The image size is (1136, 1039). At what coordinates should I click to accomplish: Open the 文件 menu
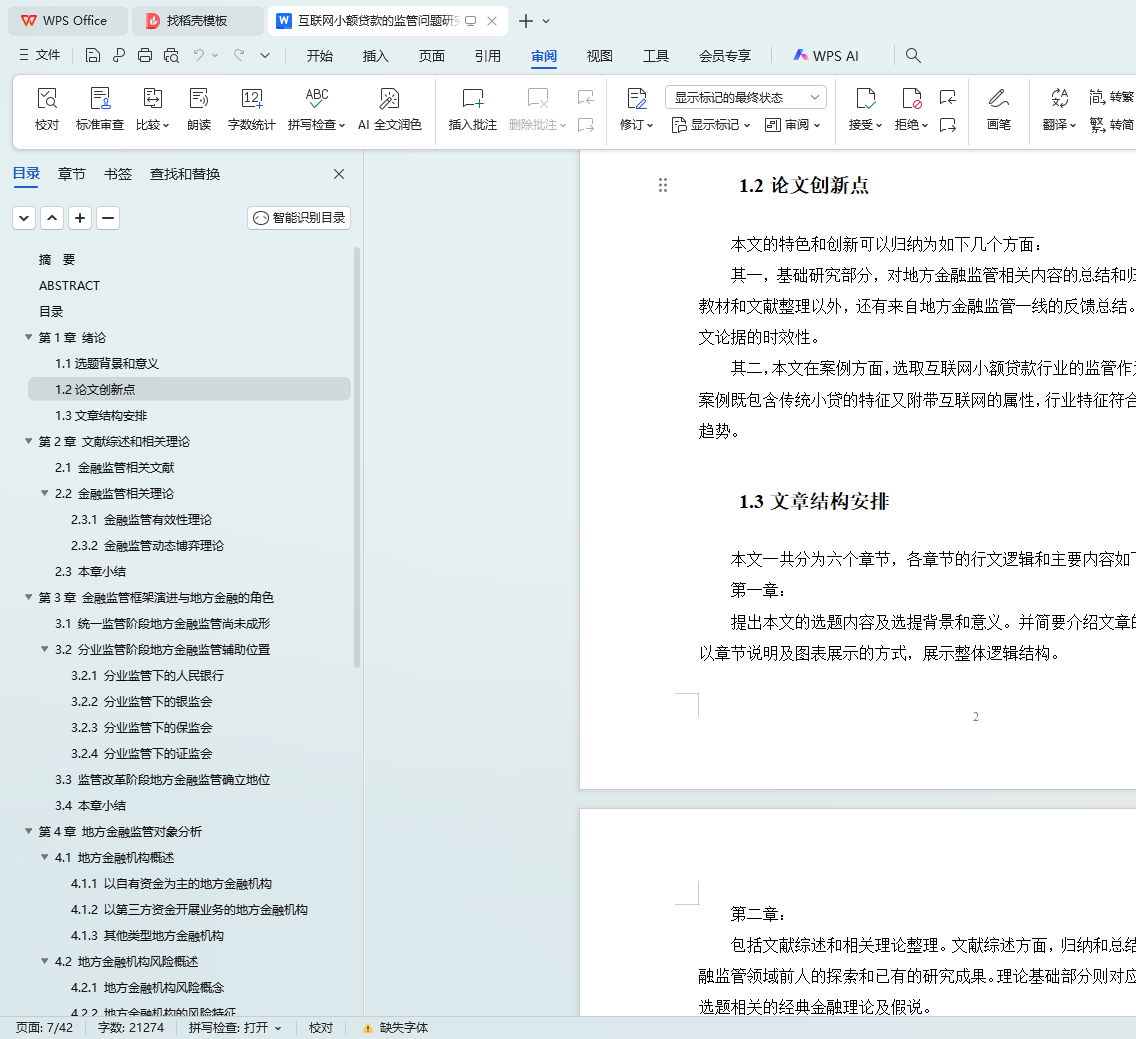40,55
